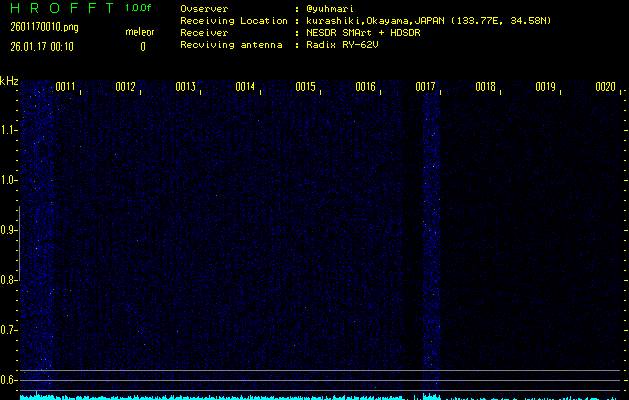
Task: Select the 0012 time marker
Action: (x=126, y=87)
